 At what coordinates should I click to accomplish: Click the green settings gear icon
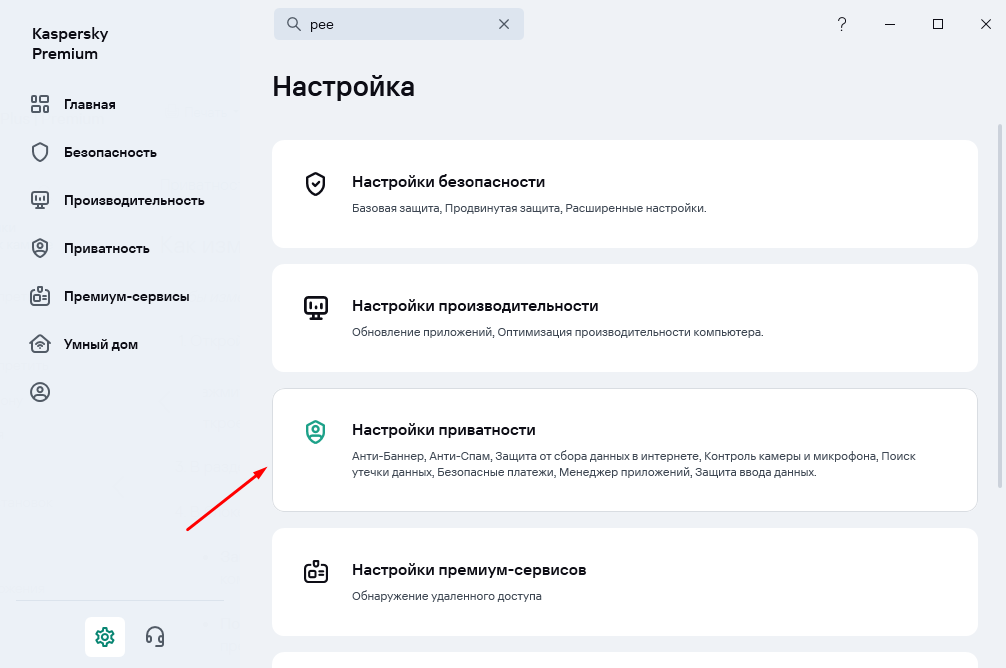click(105, 636)
